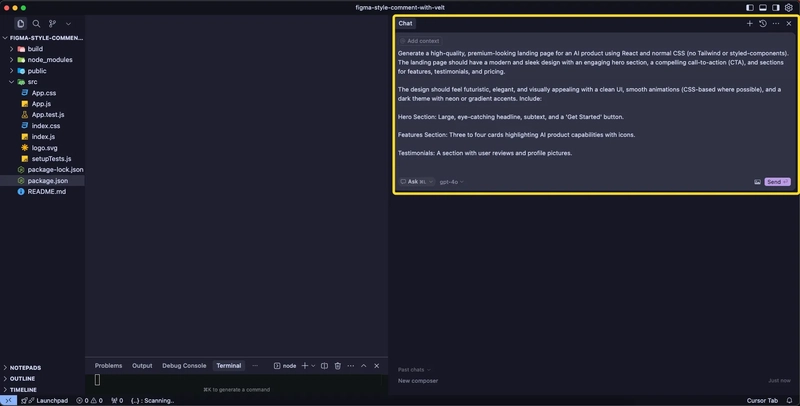The width and height of the screenshot is (800, 406).
Task: Open App.test.js in the file tree
Action: coord(48,115)
